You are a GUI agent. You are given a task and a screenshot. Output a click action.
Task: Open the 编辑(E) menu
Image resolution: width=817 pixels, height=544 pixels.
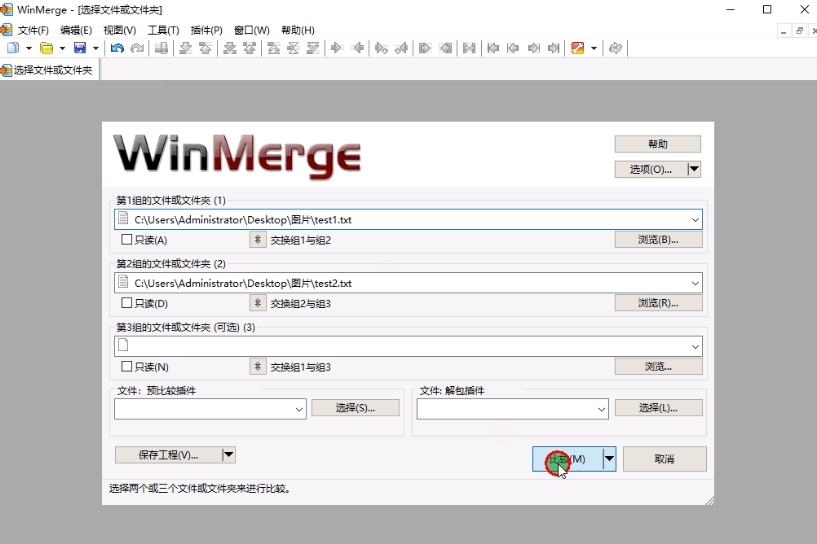pos(76,30)
